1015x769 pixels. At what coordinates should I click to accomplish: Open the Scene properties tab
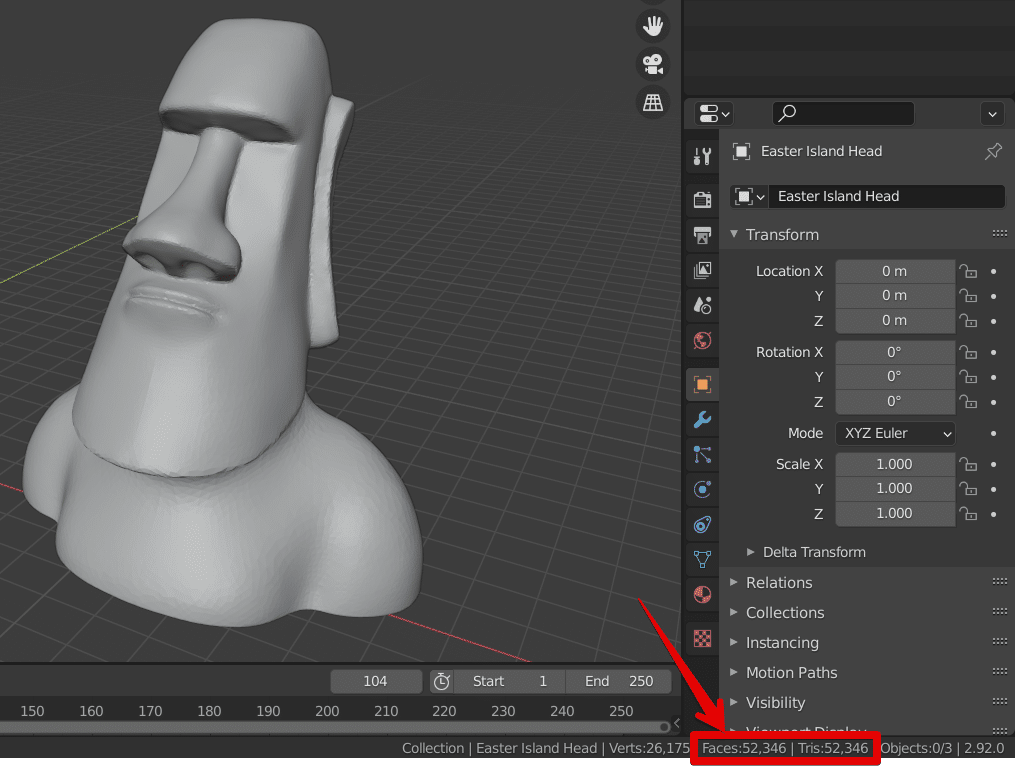[702, 304]
